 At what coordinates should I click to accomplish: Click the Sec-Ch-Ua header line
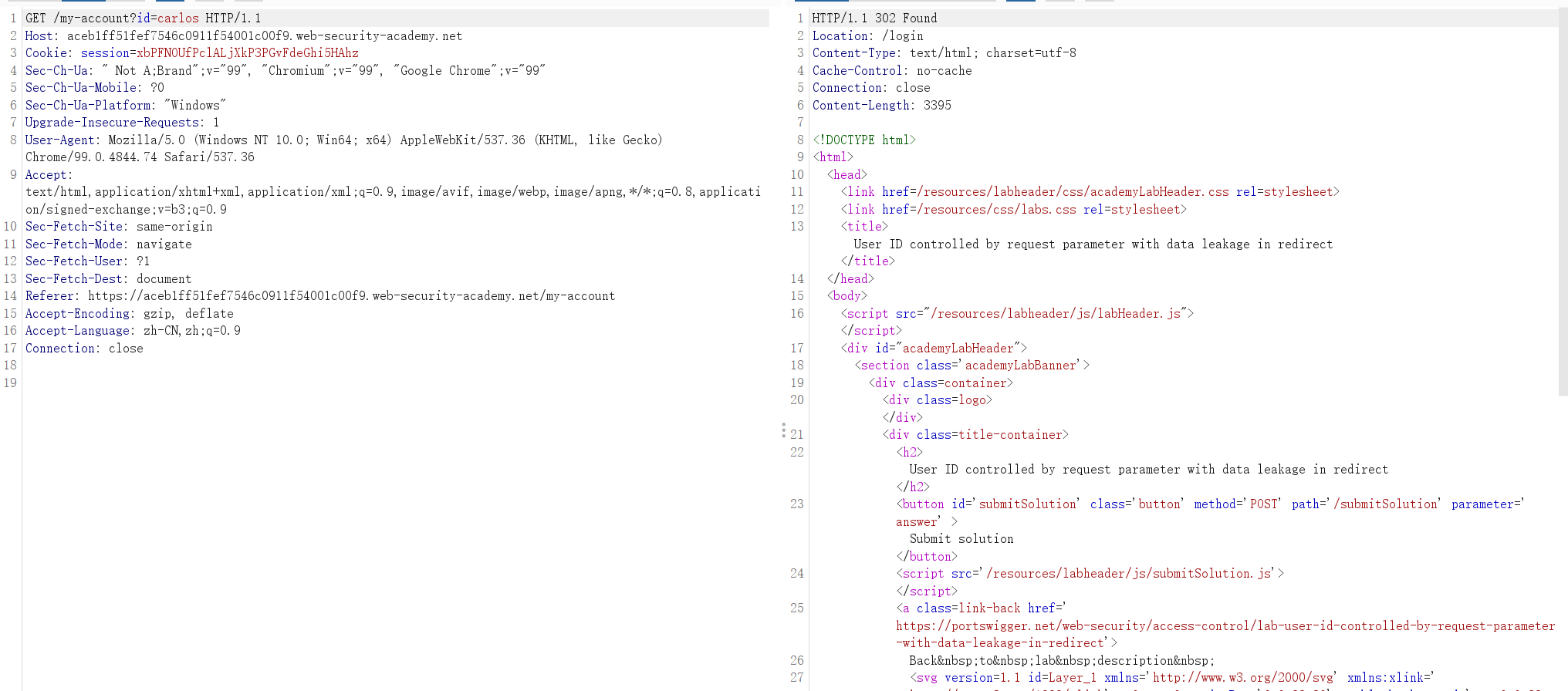[x=286, y=70]
